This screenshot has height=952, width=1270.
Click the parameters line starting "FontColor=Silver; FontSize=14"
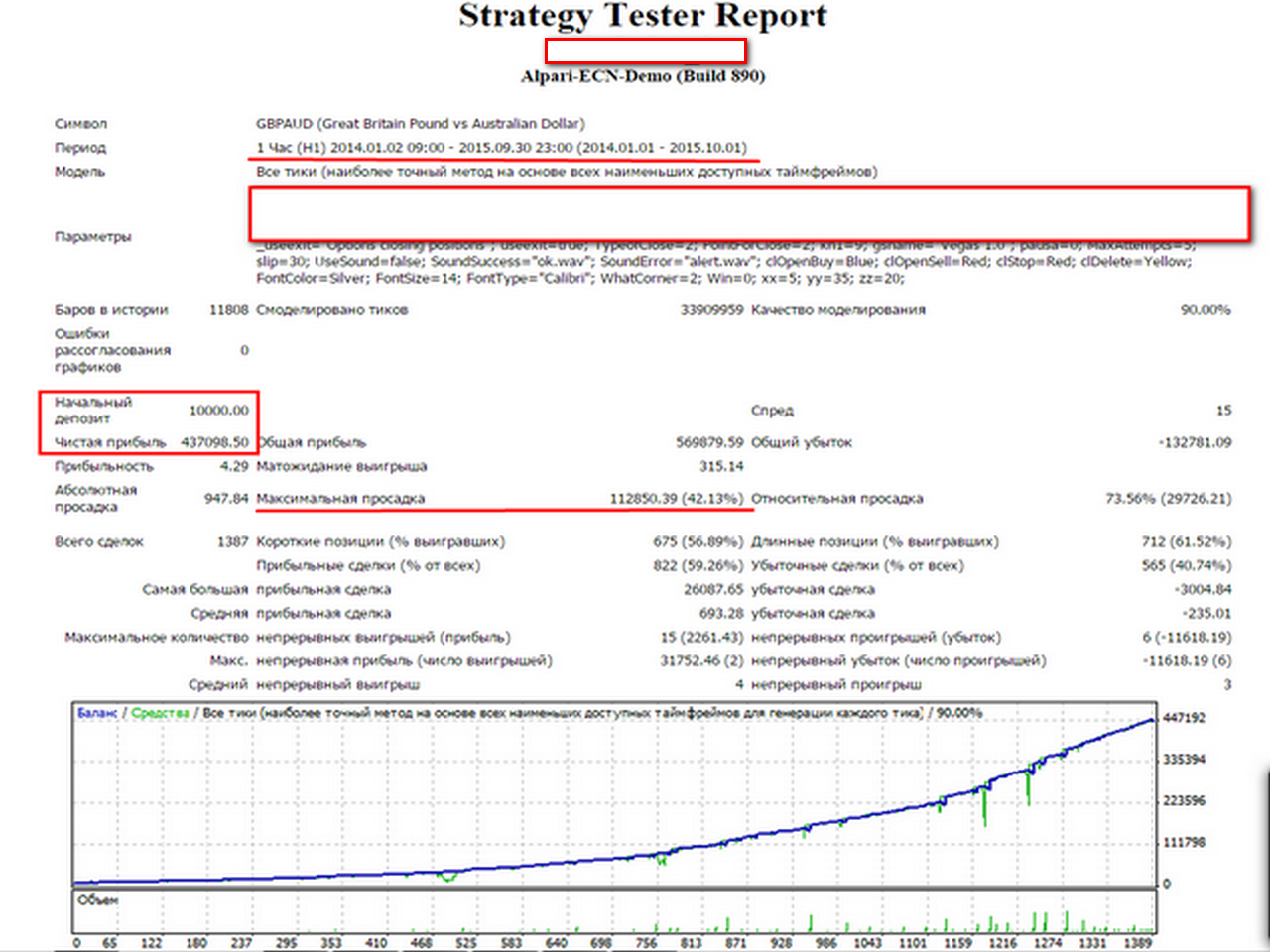(x=579, y=279)
